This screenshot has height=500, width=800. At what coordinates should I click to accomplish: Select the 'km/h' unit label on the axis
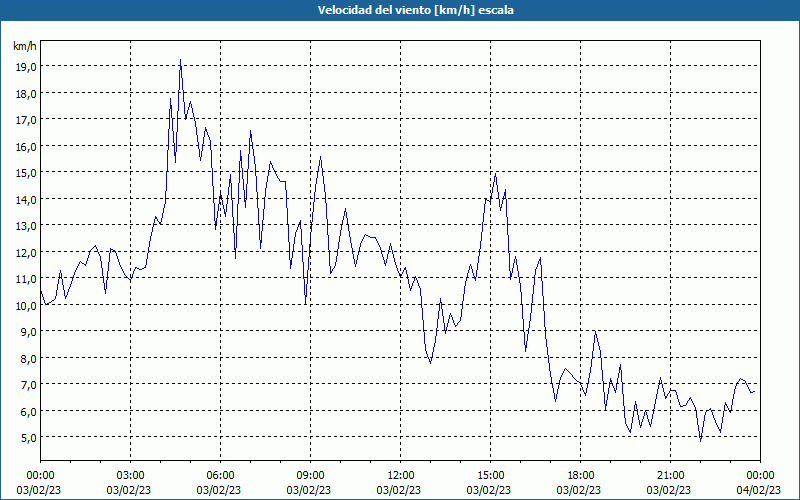(x=24, y=46)
